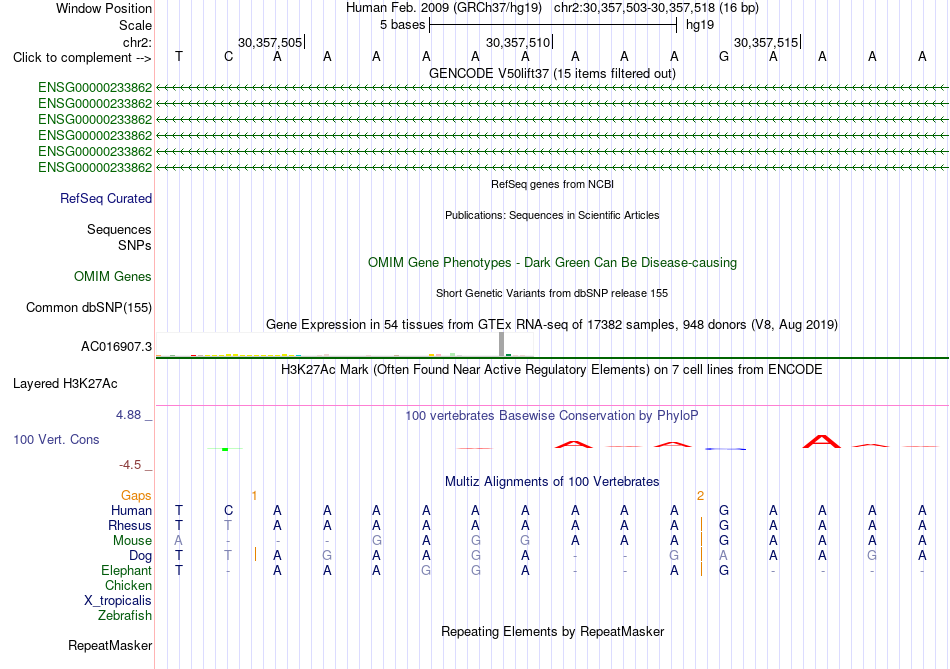
Task: Click the largest red A in PhyloP track
Action: [x=822, y=441]
